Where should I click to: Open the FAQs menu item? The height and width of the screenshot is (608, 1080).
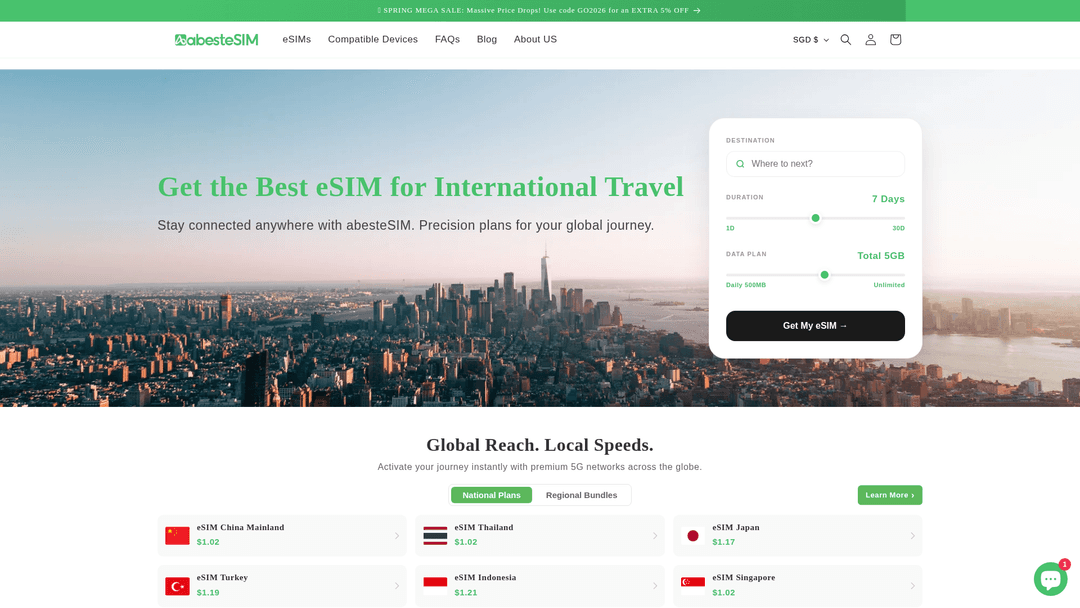pos(447,39)
